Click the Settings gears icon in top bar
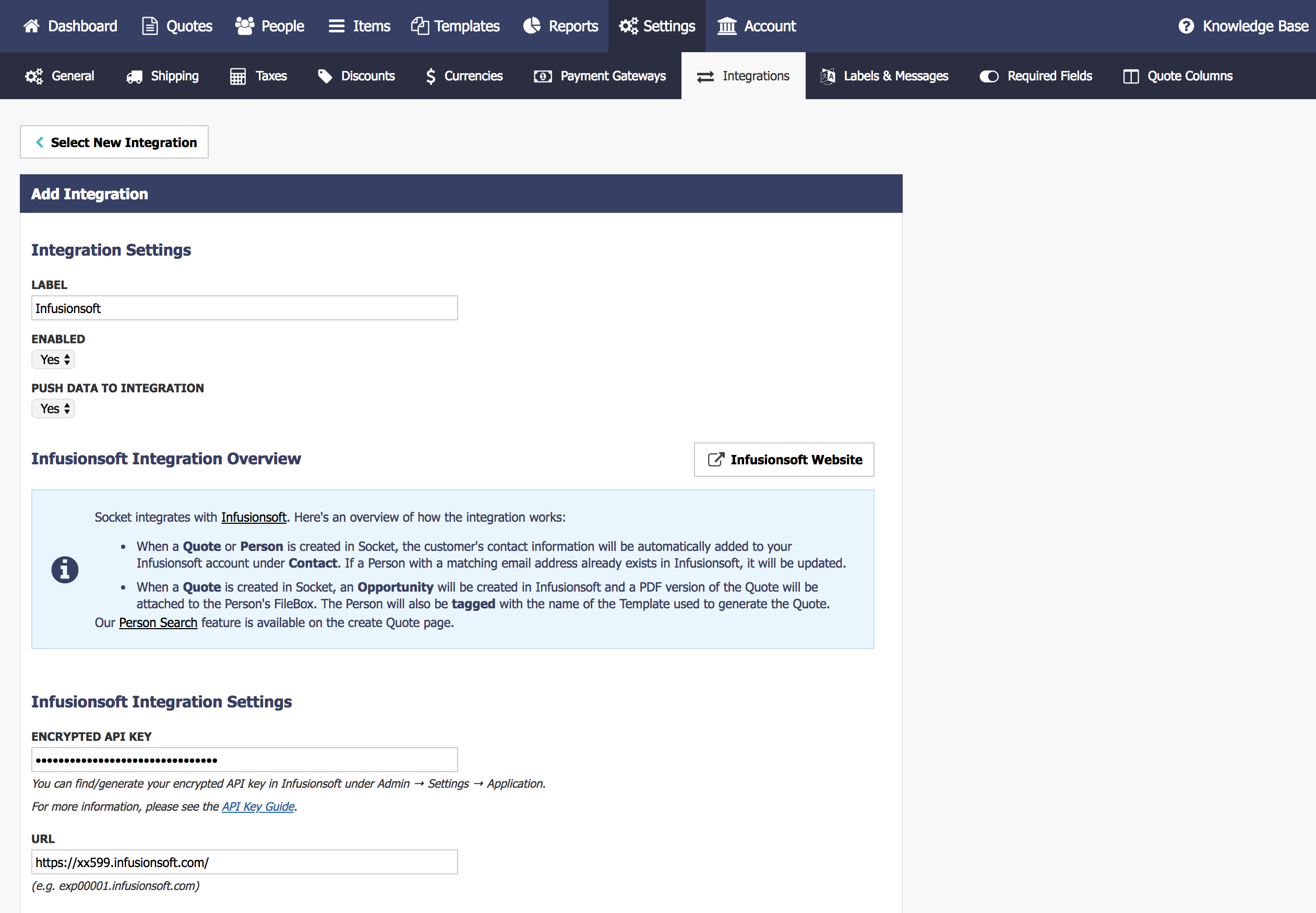 pyautogui.click(x=628, y=26)
